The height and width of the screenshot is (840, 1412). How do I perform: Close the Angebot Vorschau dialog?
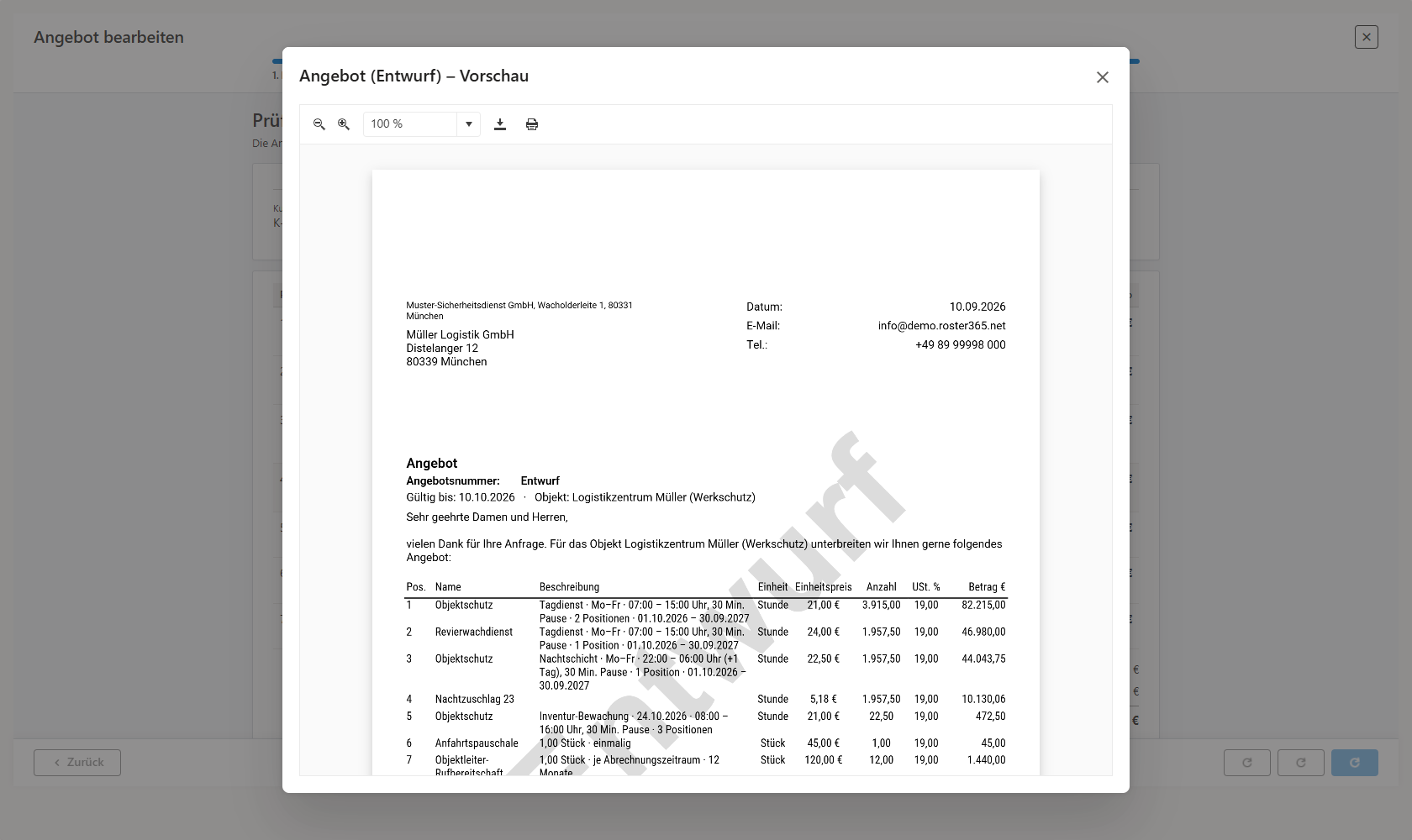click(1103, 77)
